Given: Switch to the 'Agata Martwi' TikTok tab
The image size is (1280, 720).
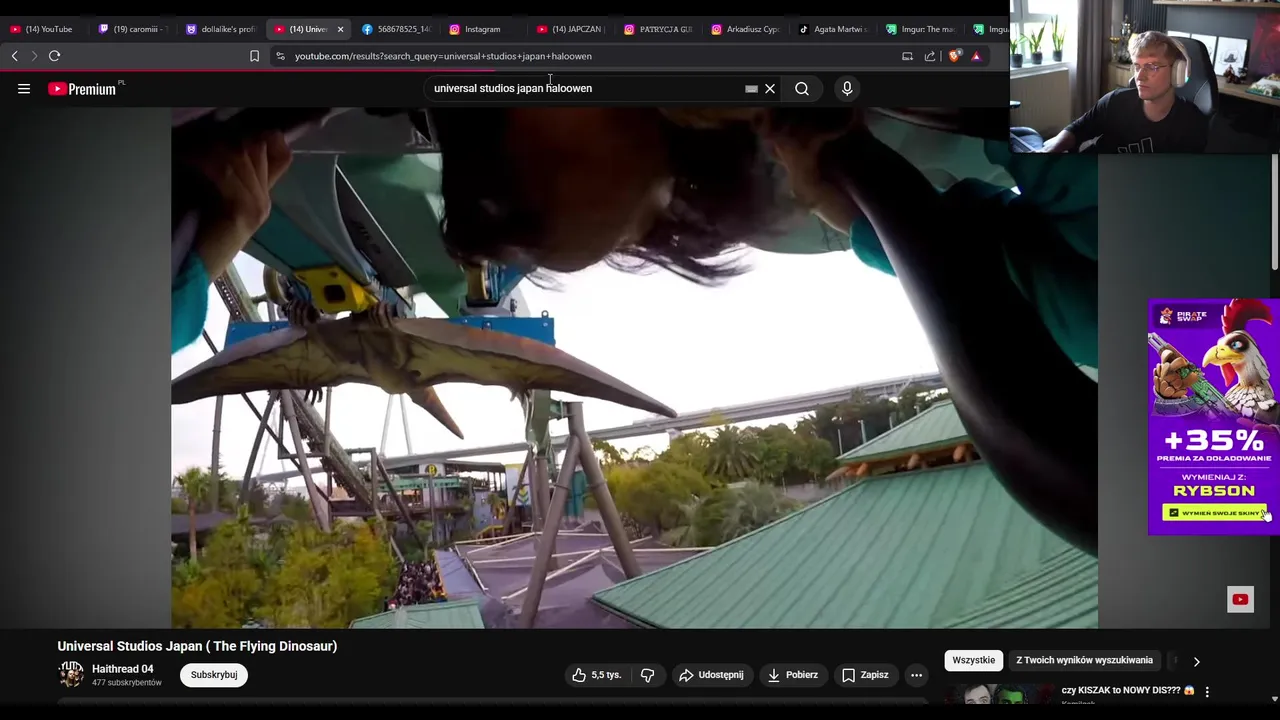Looking at the screenshot, I should 834,29.
